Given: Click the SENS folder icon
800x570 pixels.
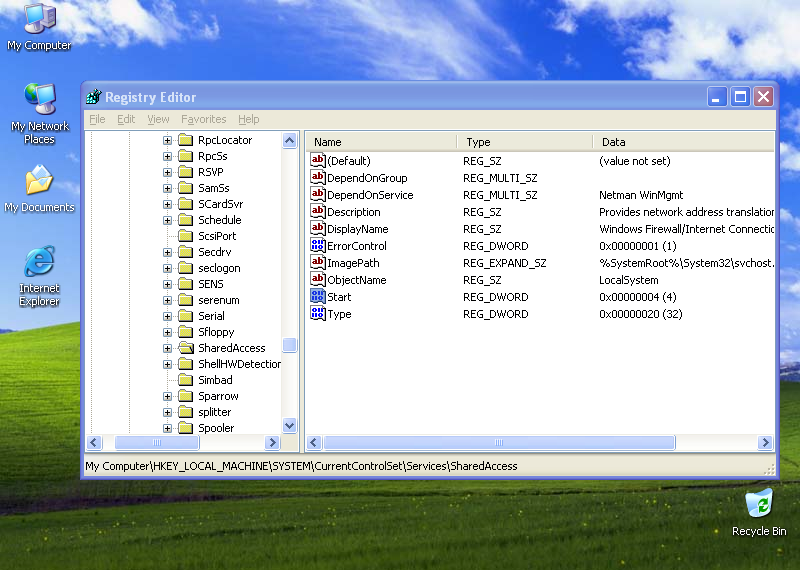Looking at the screenshot, I should coord(186,284).
